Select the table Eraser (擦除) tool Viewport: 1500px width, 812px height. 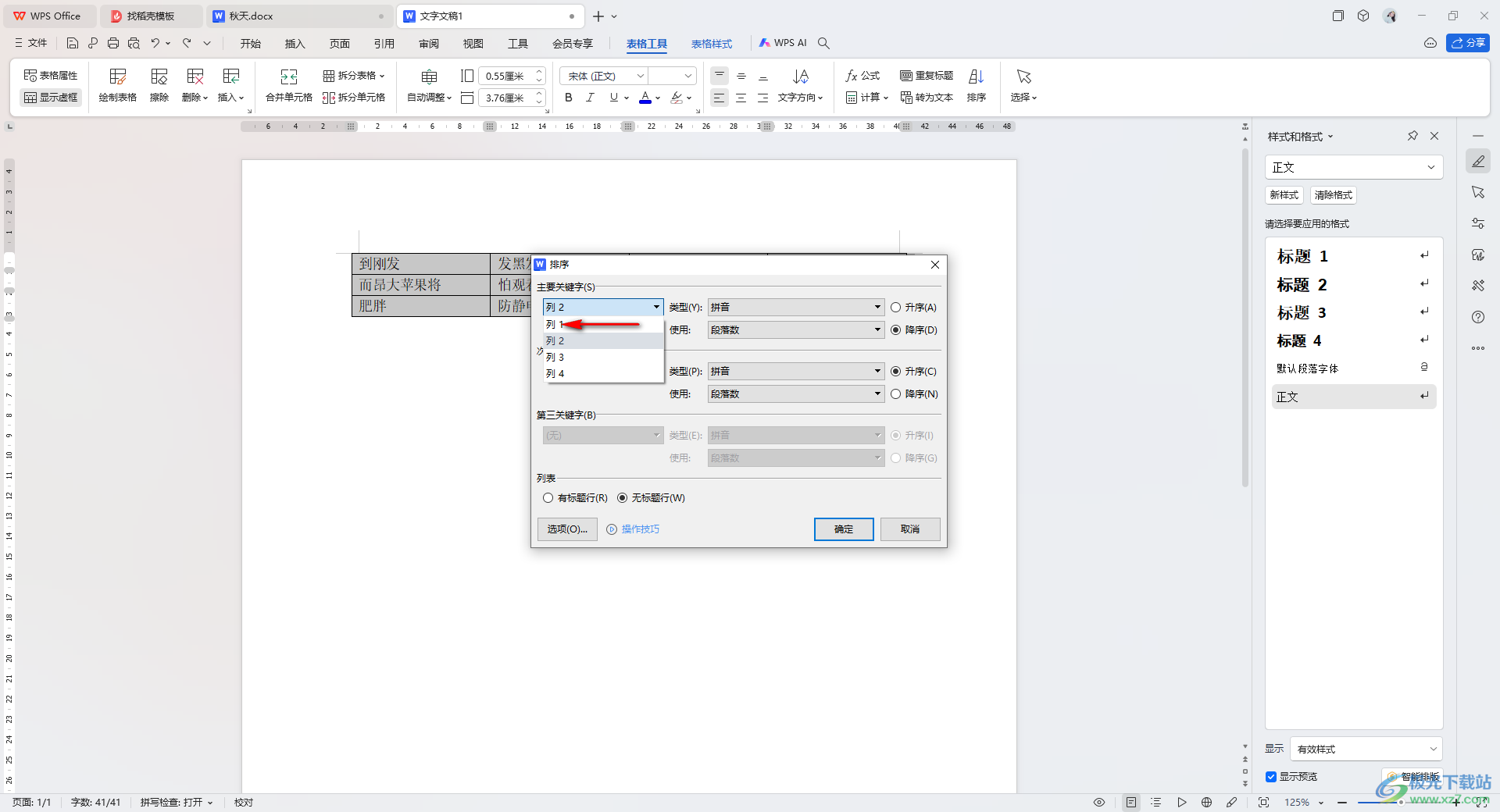[159, 77]
